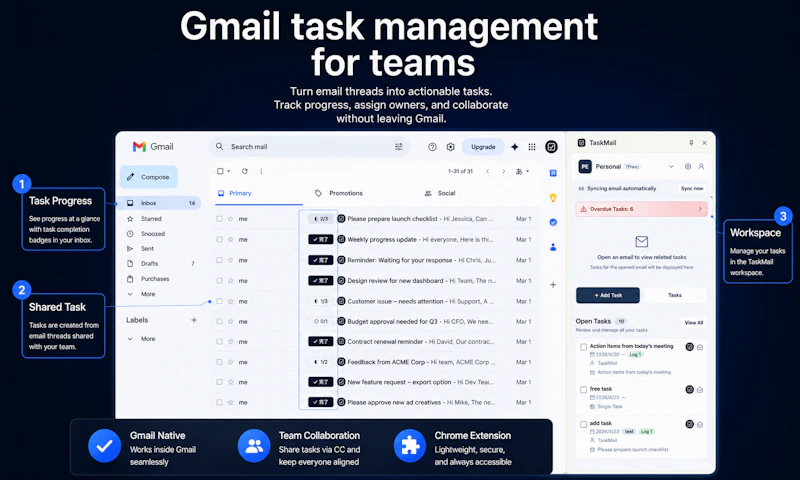This screenshot has width=800, height=480.
Task: Check 'Action items from today's meeting' task
Action: pos(583,347)
